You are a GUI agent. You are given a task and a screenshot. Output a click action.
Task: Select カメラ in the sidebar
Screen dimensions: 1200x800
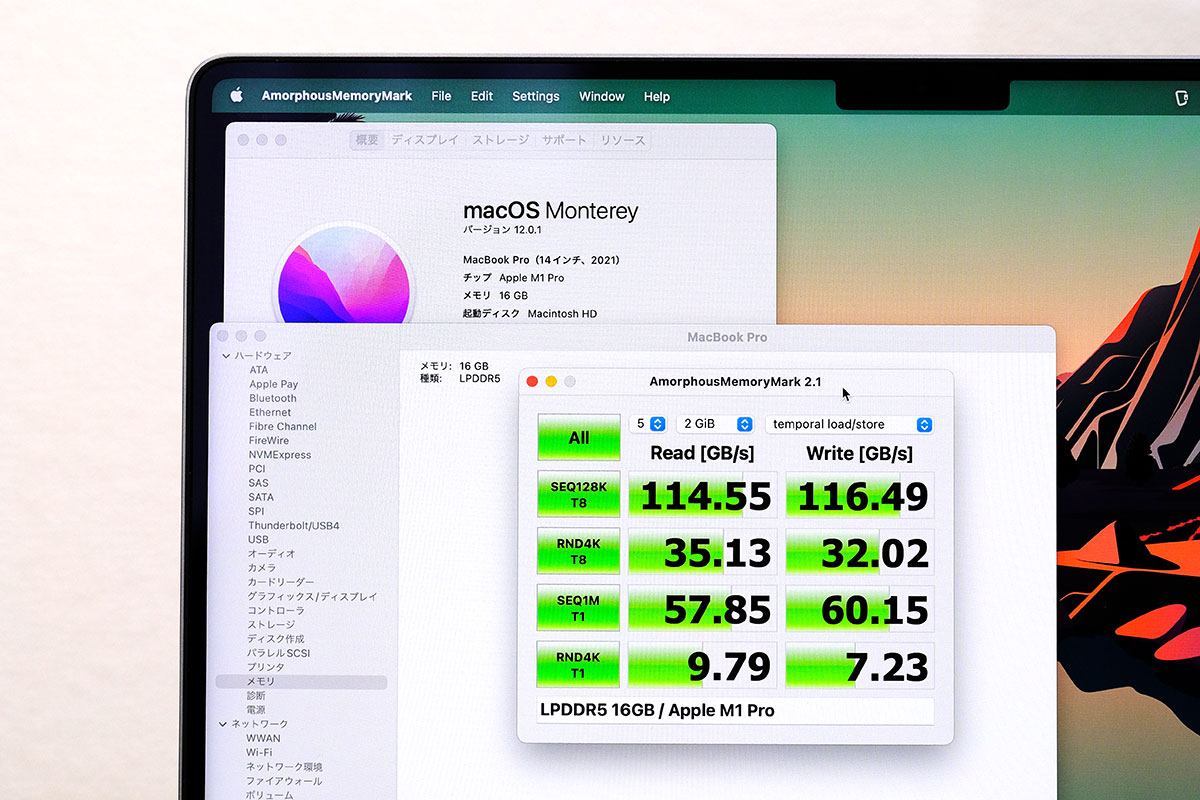(262, 568)
